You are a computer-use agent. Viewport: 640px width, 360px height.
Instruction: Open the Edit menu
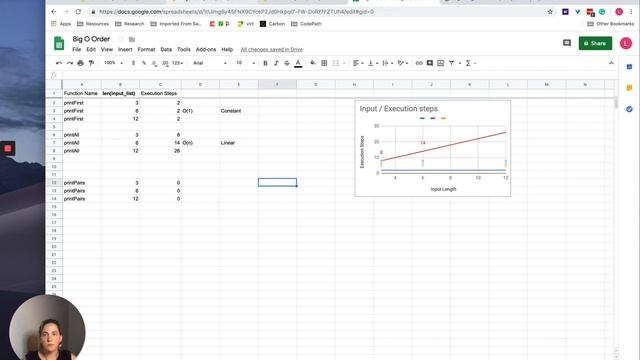point(91,49)
